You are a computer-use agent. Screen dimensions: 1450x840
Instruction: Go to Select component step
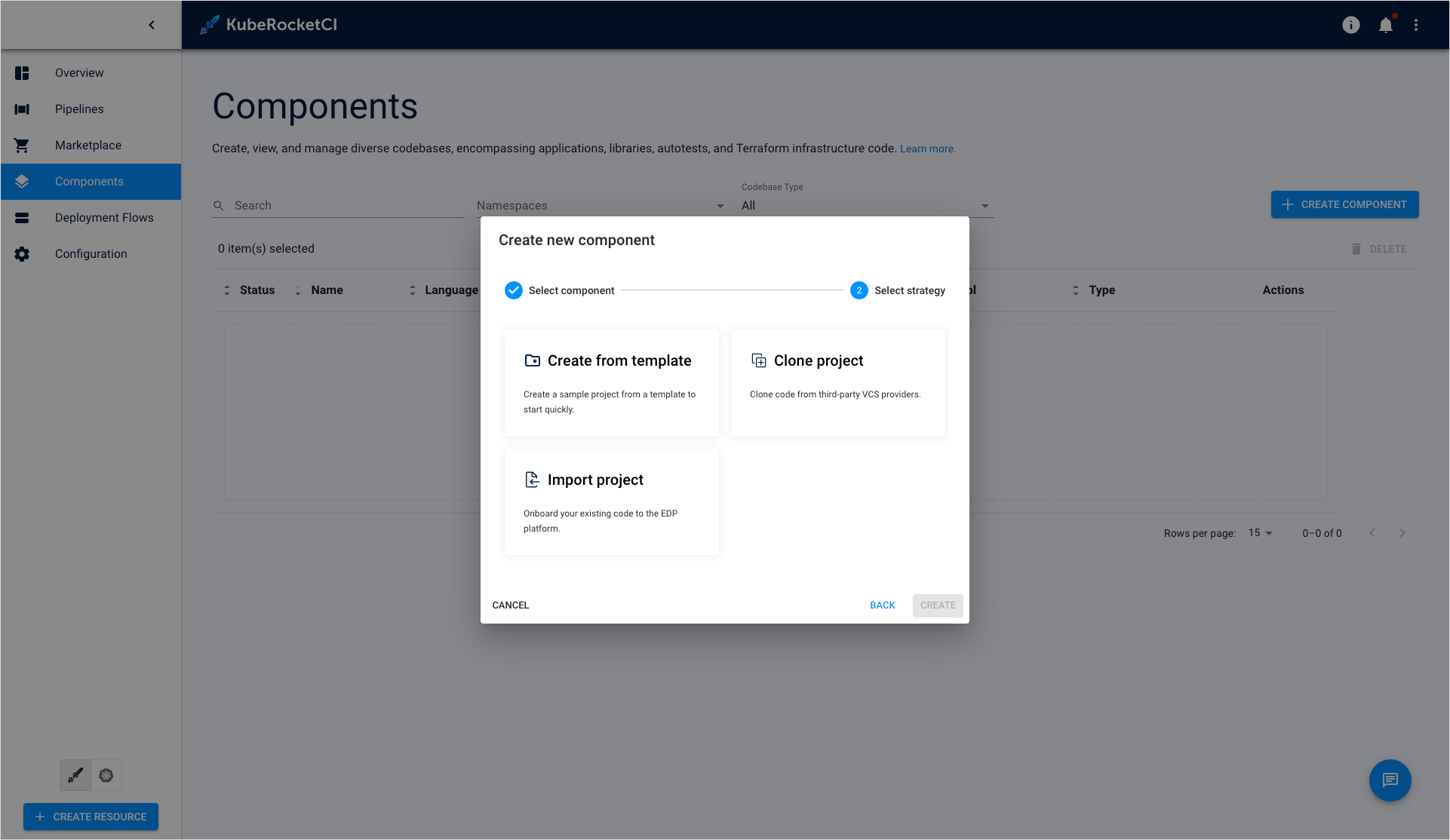point(560,290)
